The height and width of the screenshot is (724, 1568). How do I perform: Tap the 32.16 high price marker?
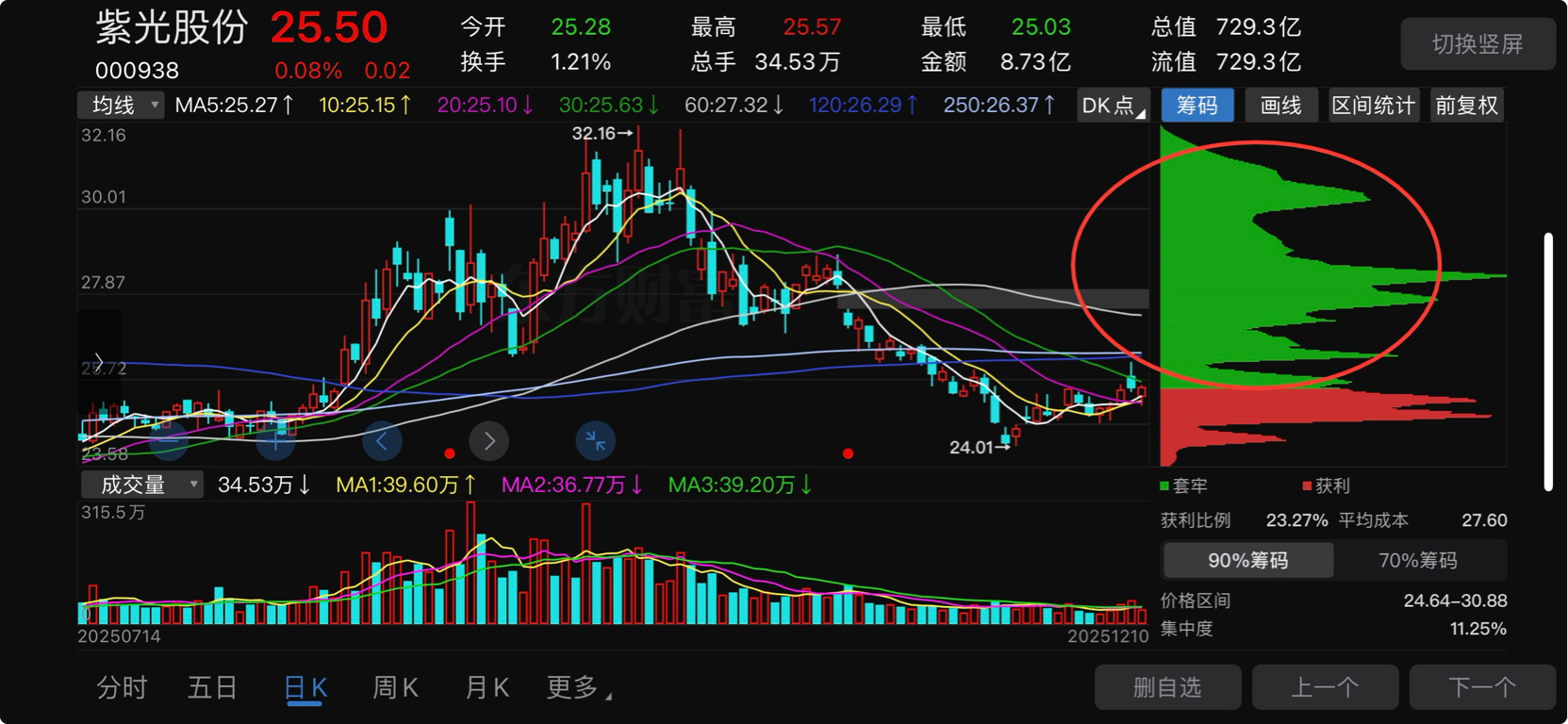(602, 134)
